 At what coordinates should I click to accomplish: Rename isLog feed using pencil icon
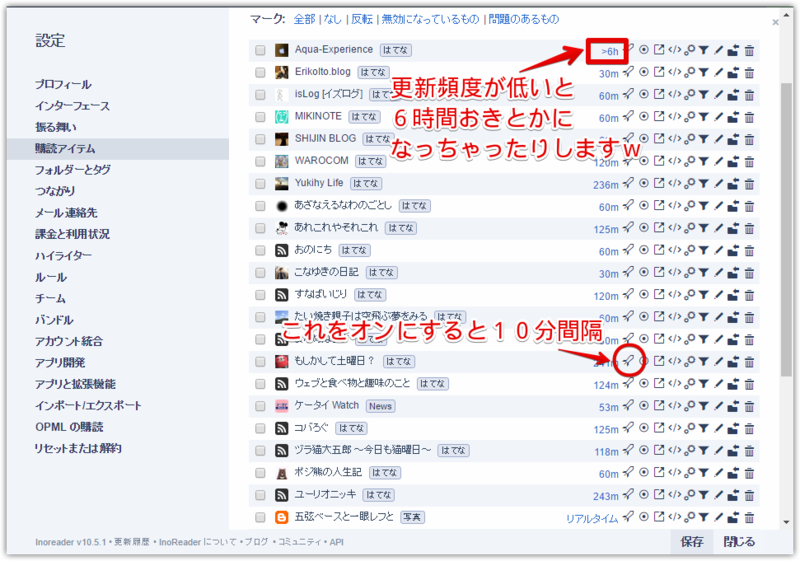pos(718,95)
